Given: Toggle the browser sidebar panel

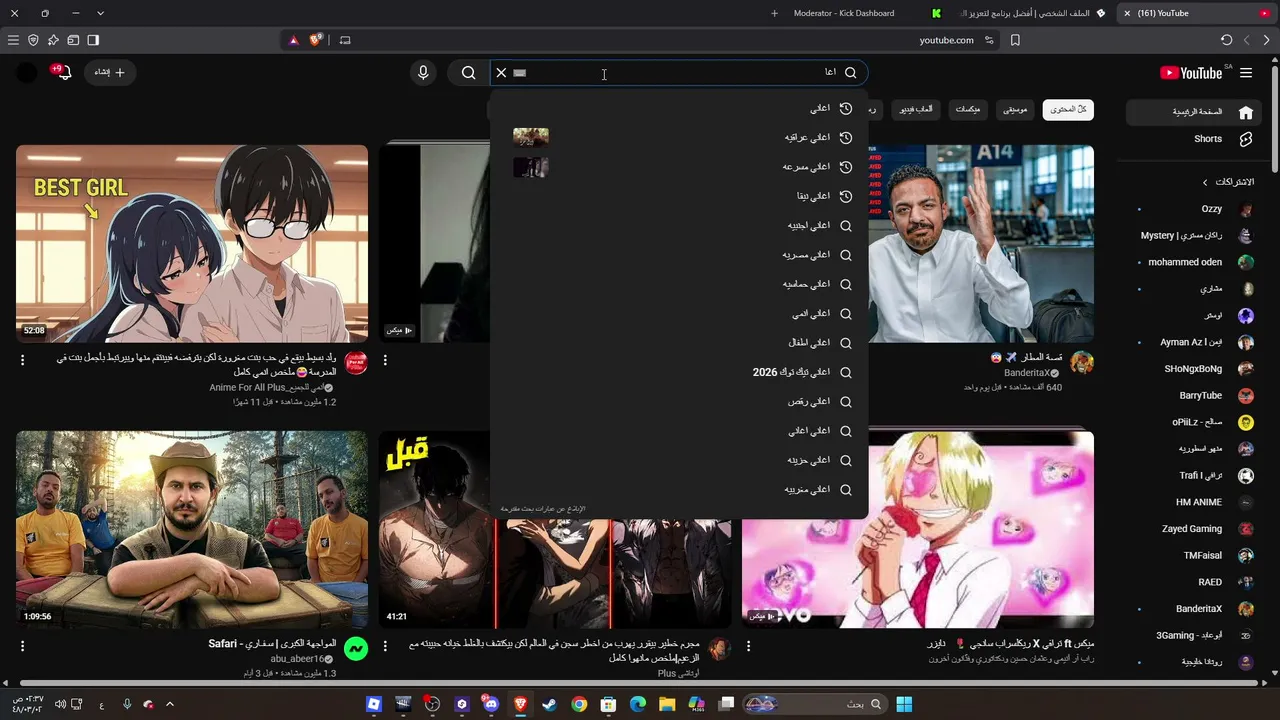Looking at the screenshot, I should click(93, 40).
